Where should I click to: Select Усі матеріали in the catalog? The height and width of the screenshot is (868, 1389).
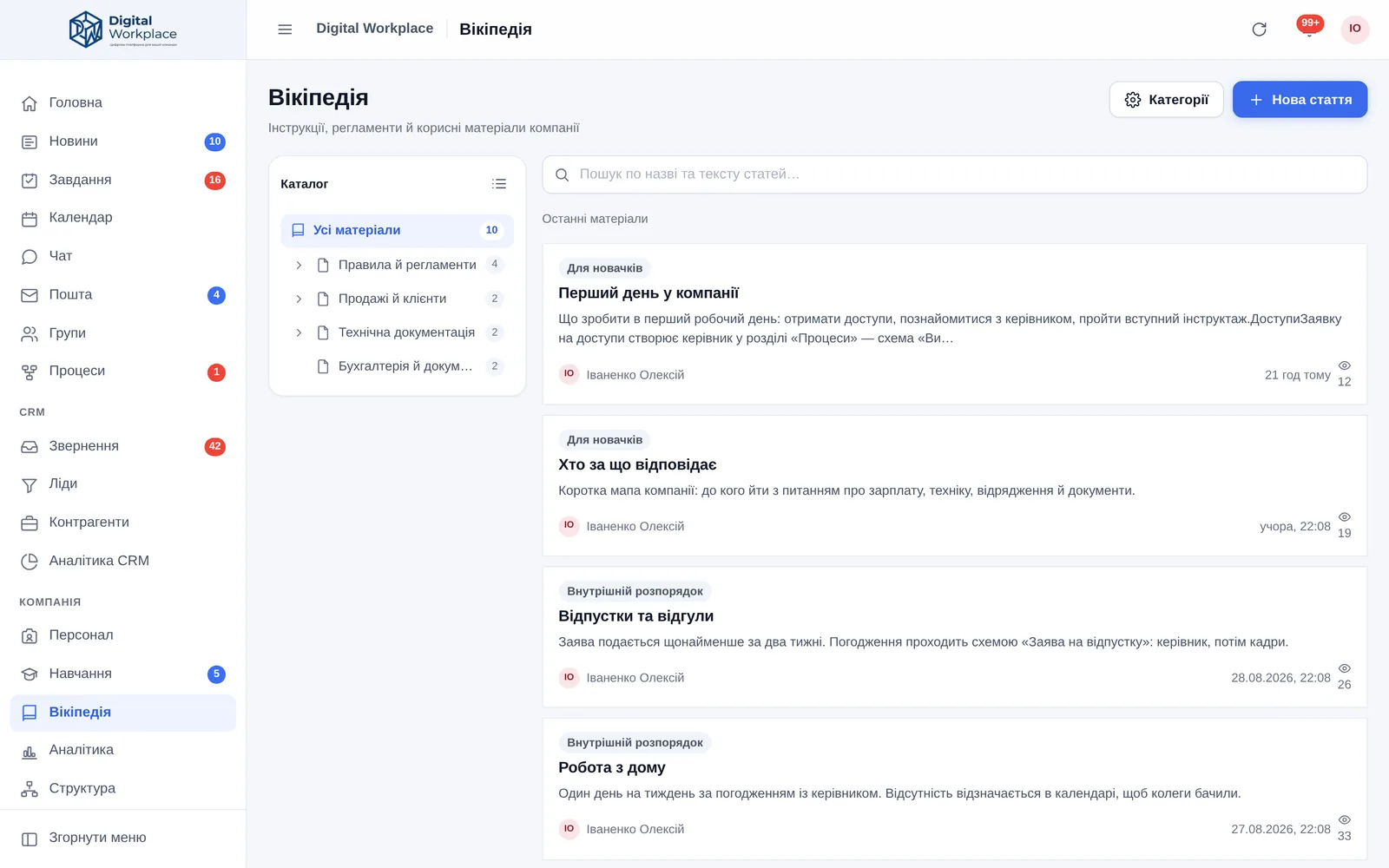click(x=397, y=231)
